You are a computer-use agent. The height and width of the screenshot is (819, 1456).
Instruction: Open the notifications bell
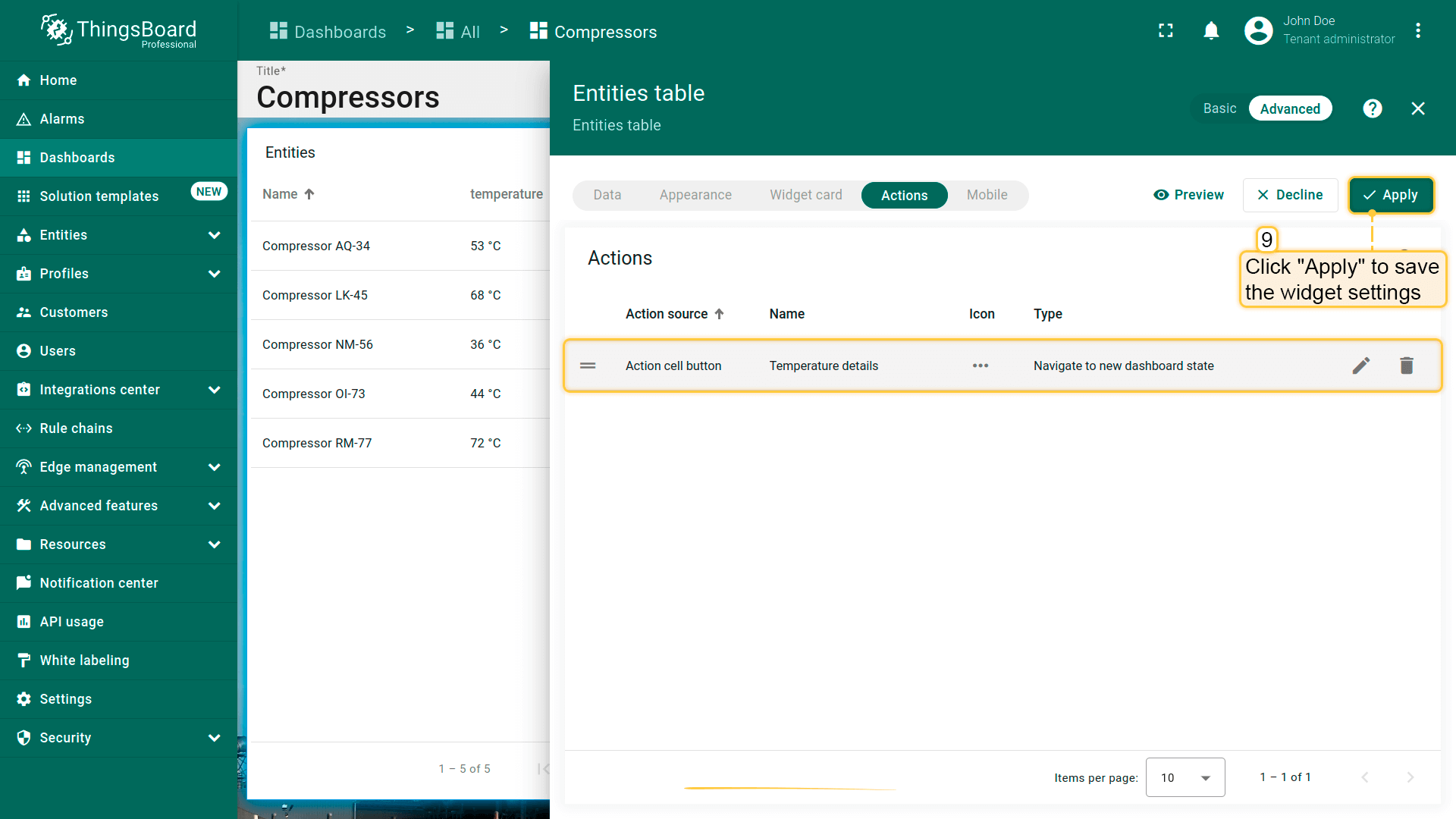1211,30
